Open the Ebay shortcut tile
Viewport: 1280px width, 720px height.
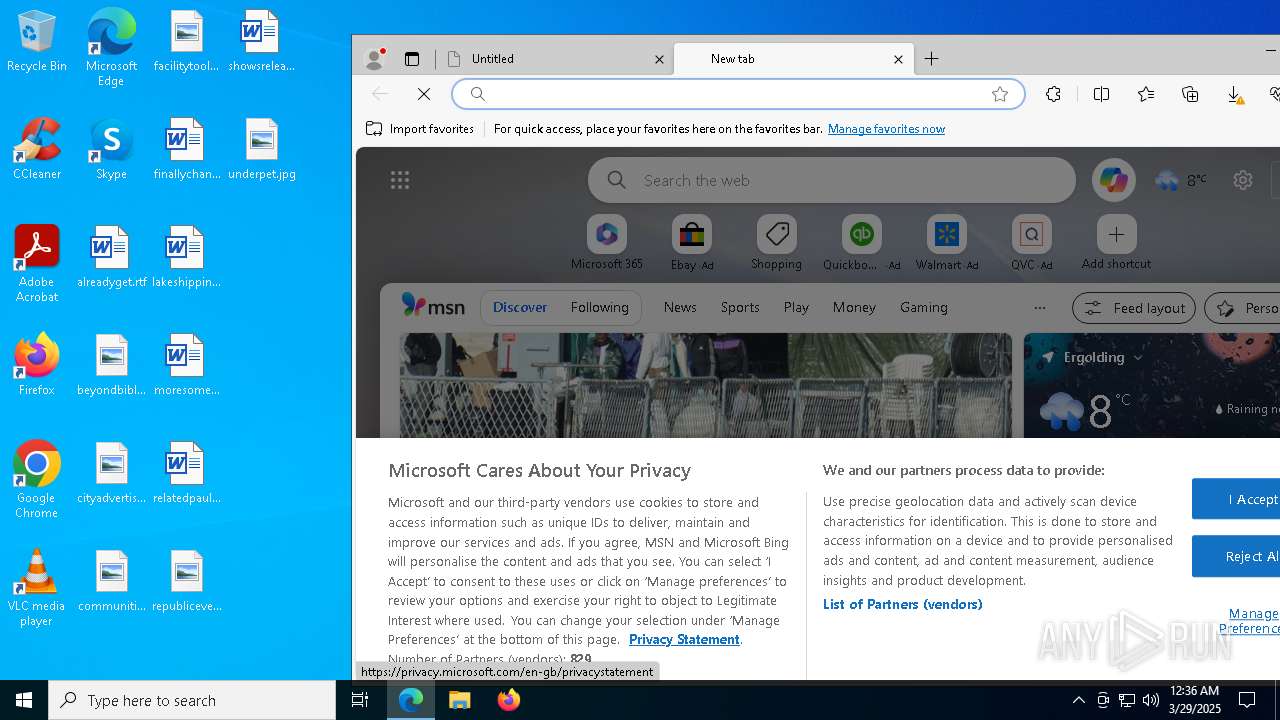point(692,243)
